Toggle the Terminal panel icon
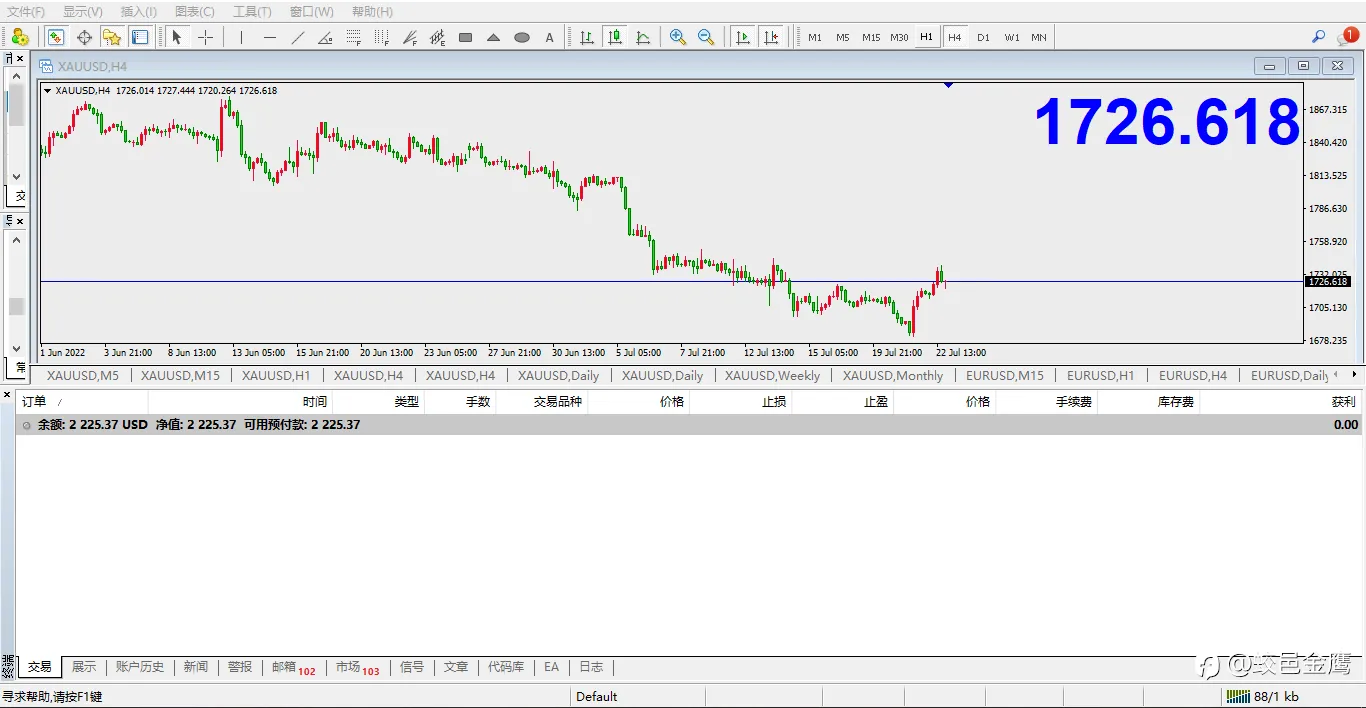This screenshot has height=708, width=1366. tap(140, 37)
